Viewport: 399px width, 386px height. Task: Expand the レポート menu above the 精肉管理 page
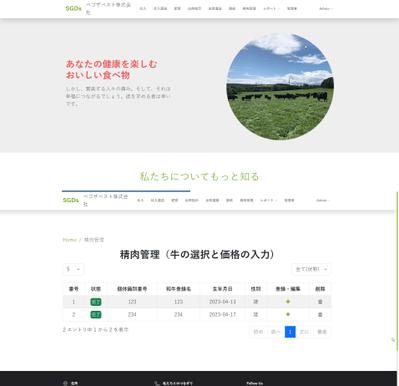(x=268, y=200)
